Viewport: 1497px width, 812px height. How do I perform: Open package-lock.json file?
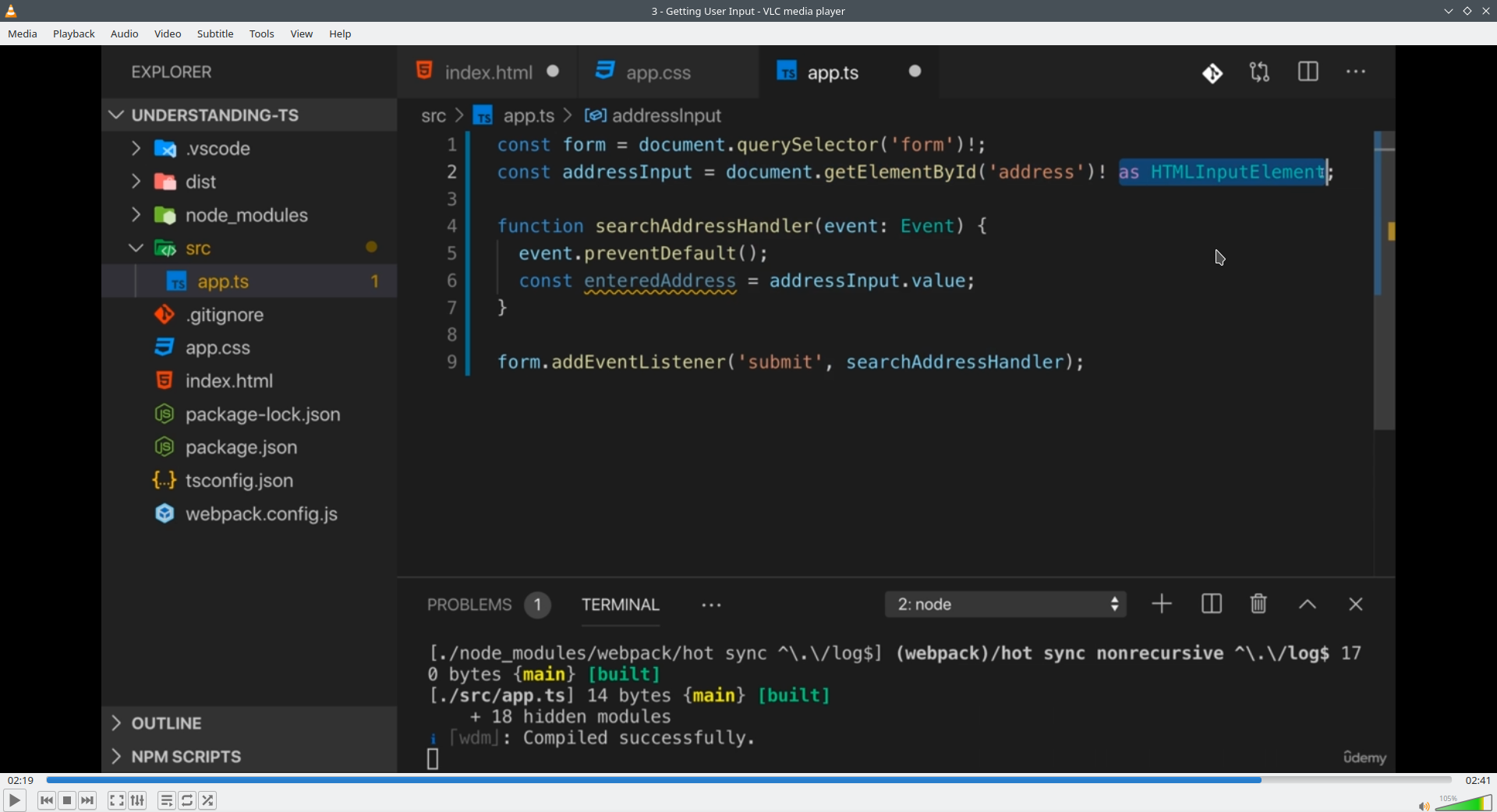(249, 415)
